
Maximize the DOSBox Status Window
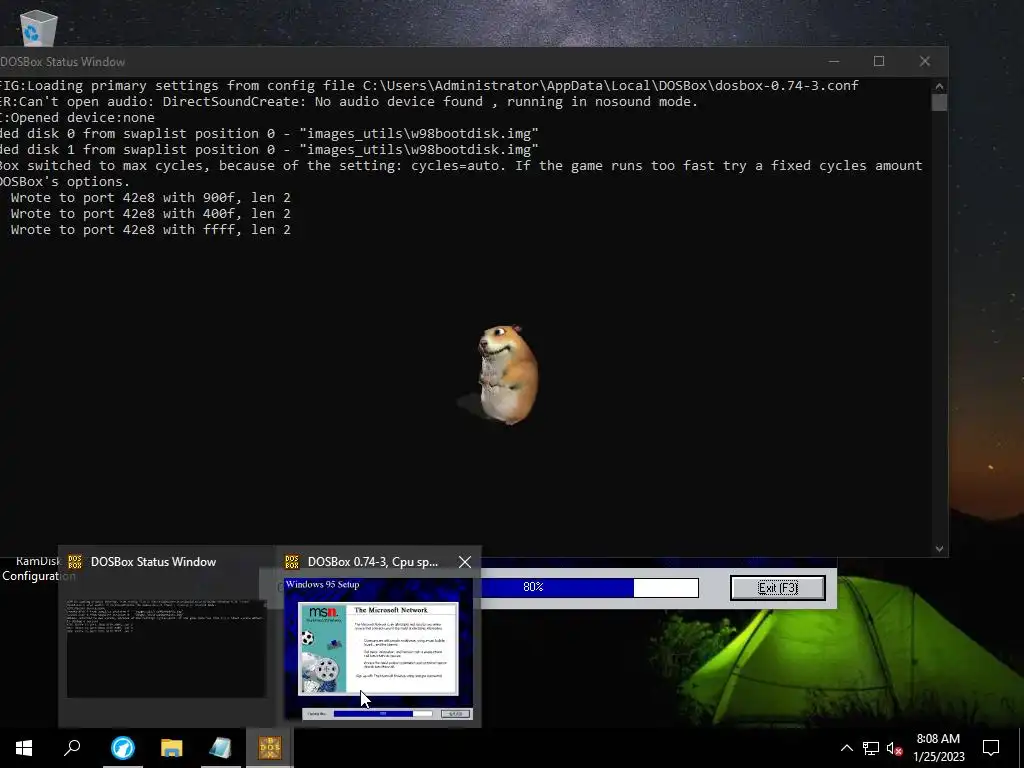tap(879, 61)
